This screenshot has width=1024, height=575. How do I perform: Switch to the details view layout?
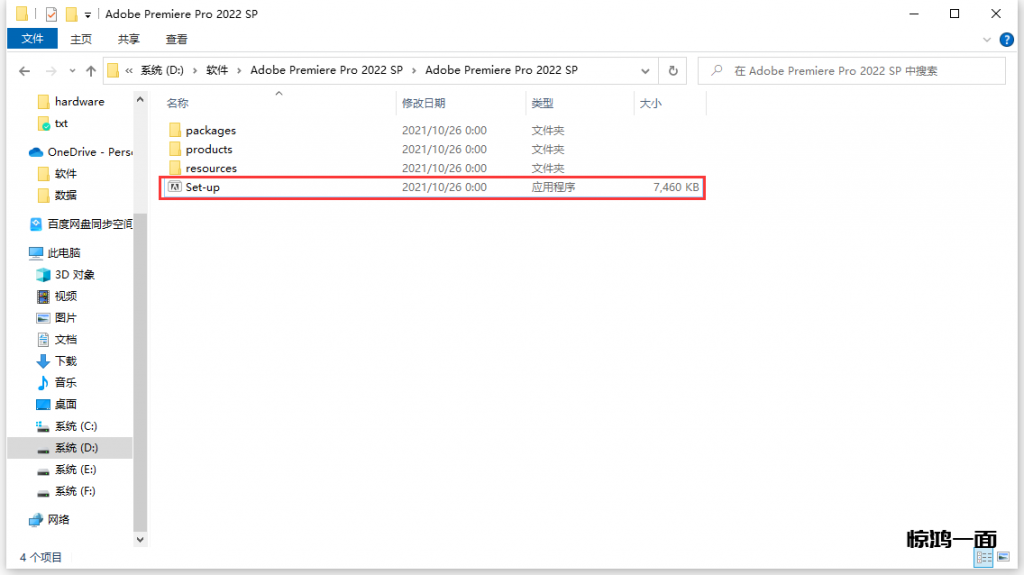pyautogui.click(x=984, y=557)
